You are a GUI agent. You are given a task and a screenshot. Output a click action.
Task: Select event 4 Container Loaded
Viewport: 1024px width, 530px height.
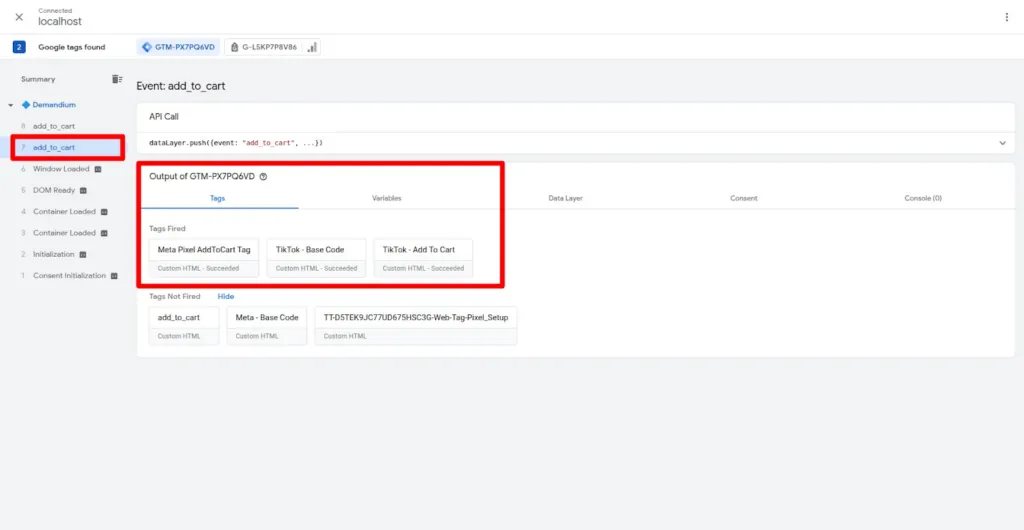(65, 211)
